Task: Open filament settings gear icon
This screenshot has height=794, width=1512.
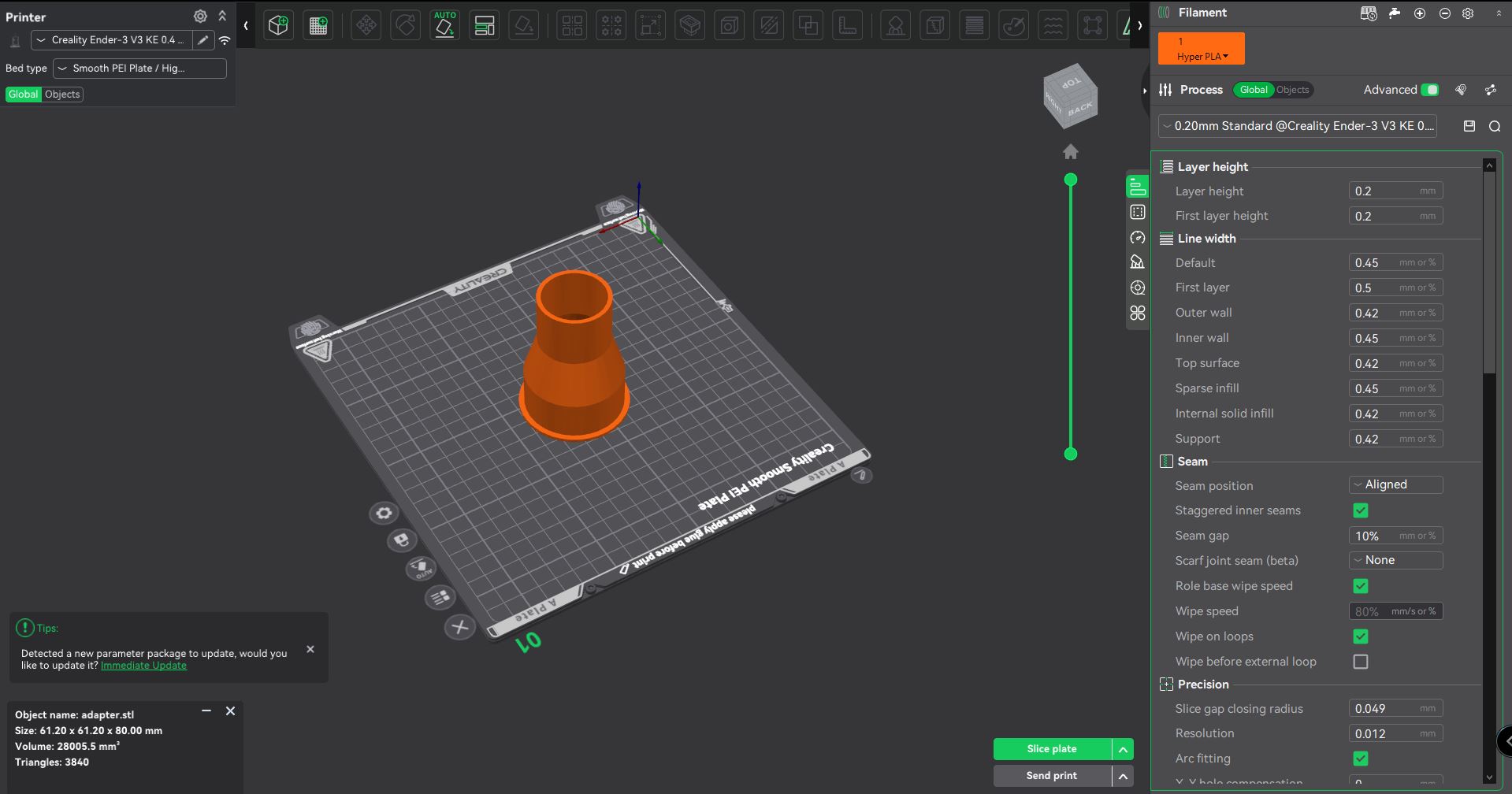Action: tap(1468, 13)
